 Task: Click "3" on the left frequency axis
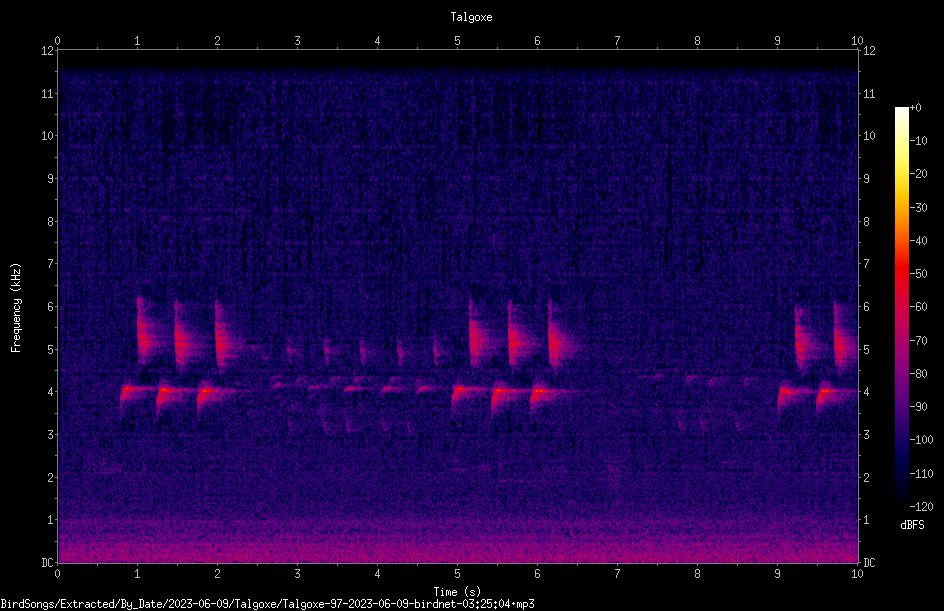tap(51, 435)
